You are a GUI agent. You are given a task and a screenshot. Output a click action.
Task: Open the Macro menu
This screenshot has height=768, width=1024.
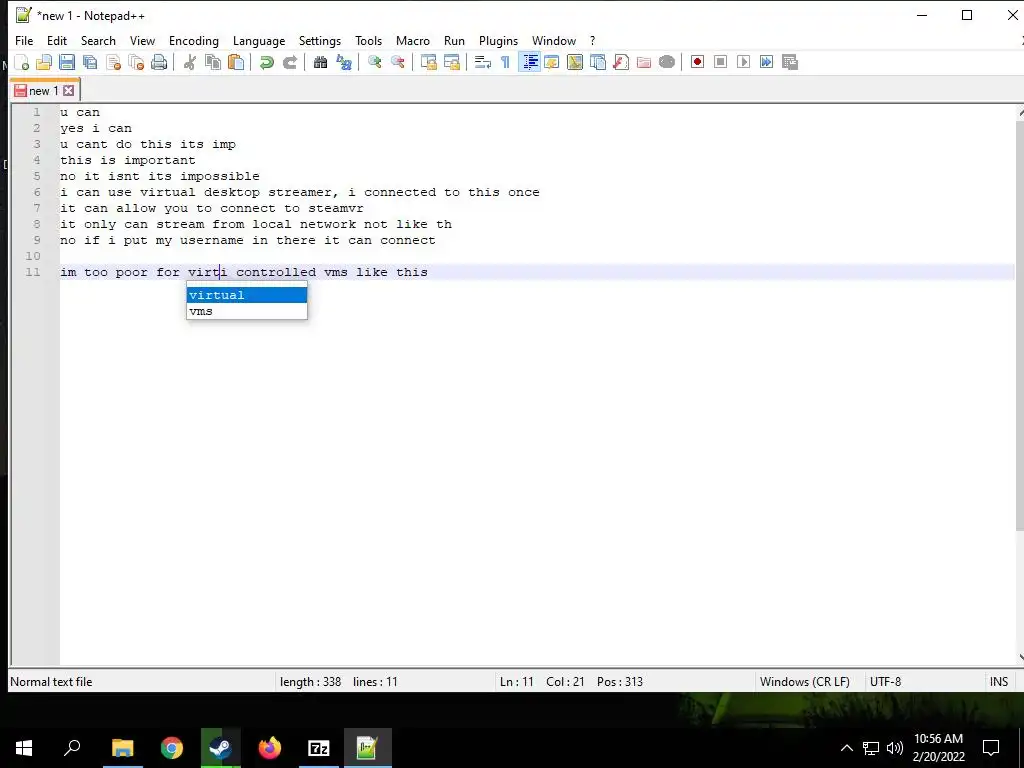[x=413, y=40]
